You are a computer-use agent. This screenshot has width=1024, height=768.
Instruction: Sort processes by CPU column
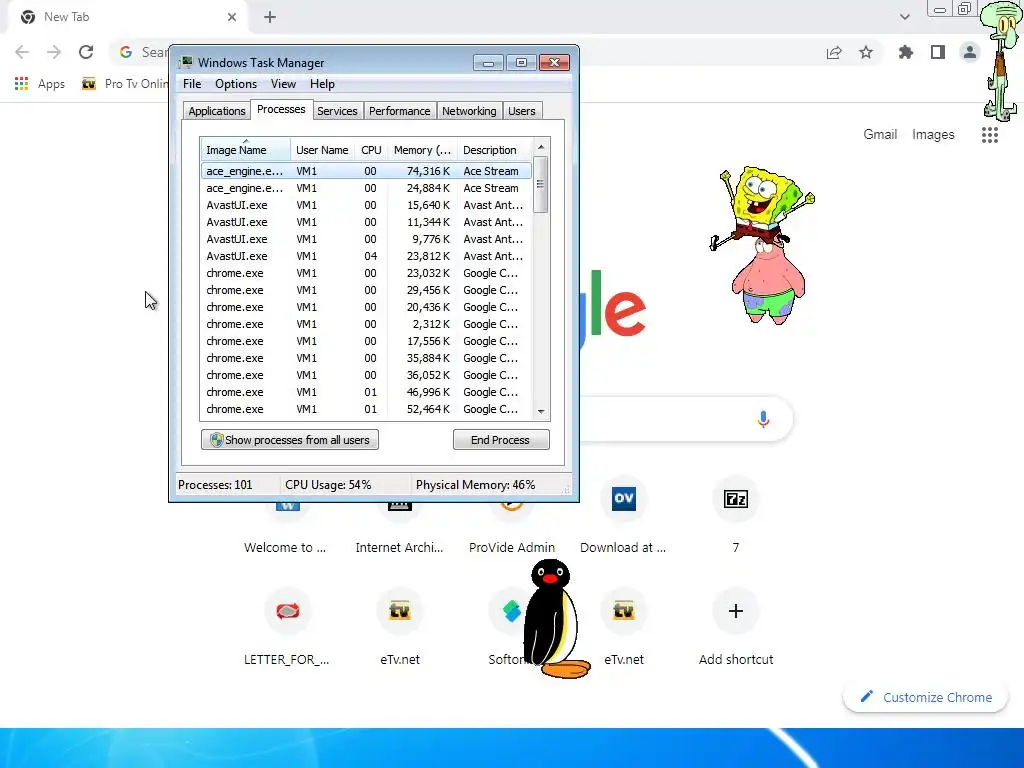pyautogui.click(x=371, y=150)
